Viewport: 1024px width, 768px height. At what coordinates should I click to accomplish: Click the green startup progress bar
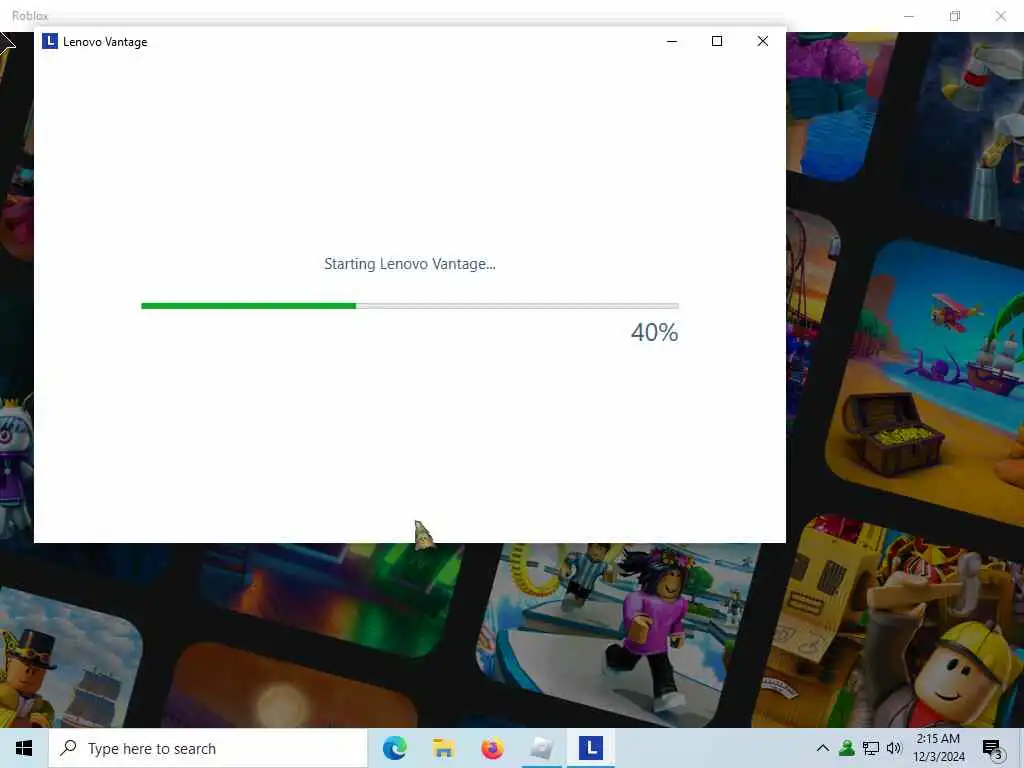pos(409,306)
